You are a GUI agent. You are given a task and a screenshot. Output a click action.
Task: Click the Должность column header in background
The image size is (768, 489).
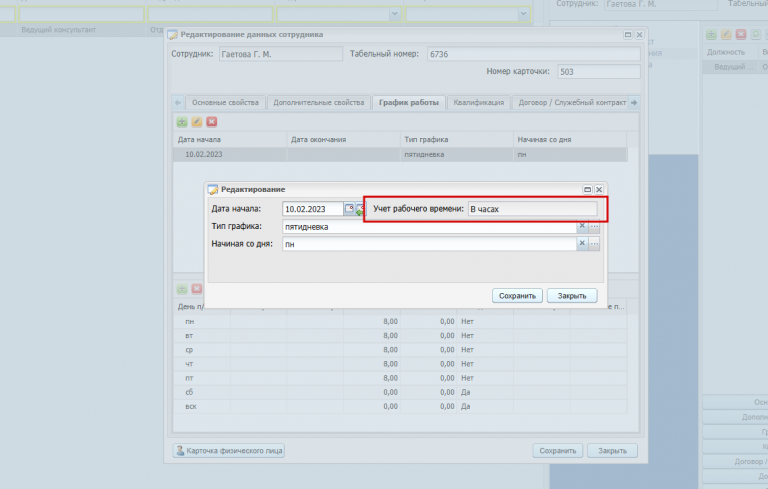[x=730, y=52]
